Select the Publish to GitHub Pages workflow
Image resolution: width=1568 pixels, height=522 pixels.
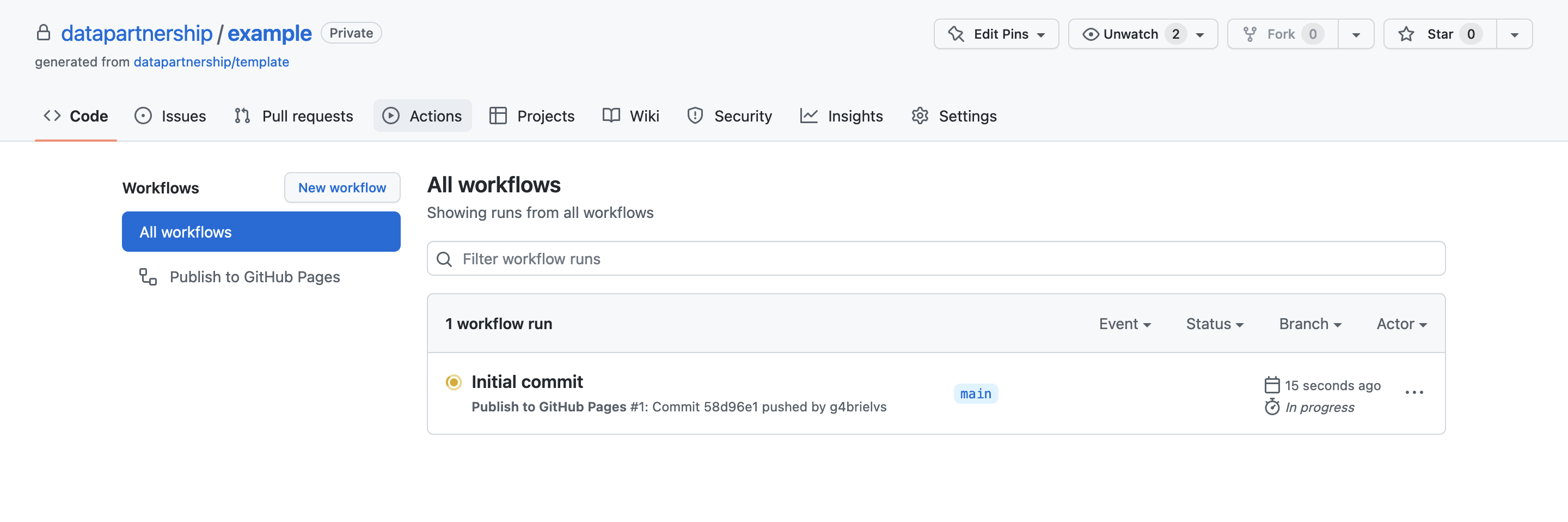255,277
